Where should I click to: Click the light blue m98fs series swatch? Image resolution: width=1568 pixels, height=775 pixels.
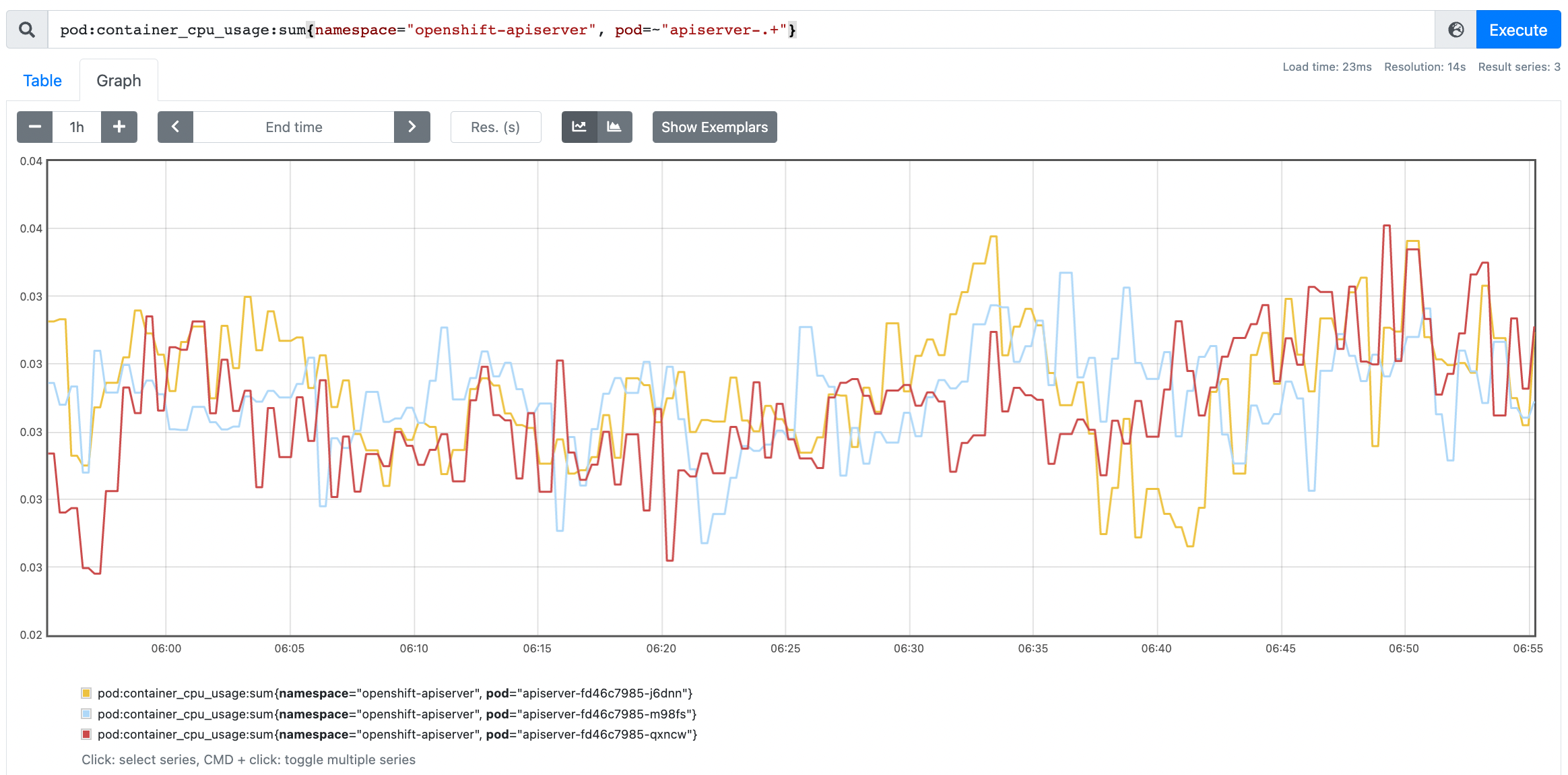86,714
